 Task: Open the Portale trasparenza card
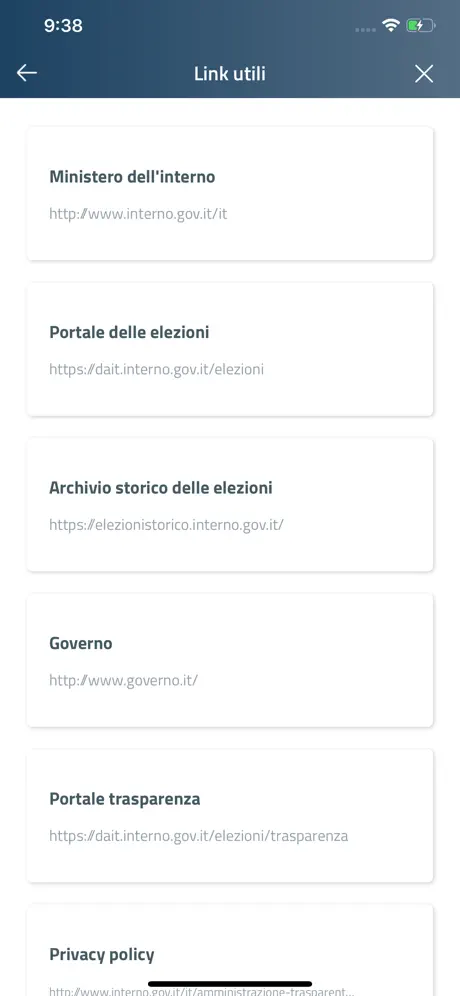230,816
